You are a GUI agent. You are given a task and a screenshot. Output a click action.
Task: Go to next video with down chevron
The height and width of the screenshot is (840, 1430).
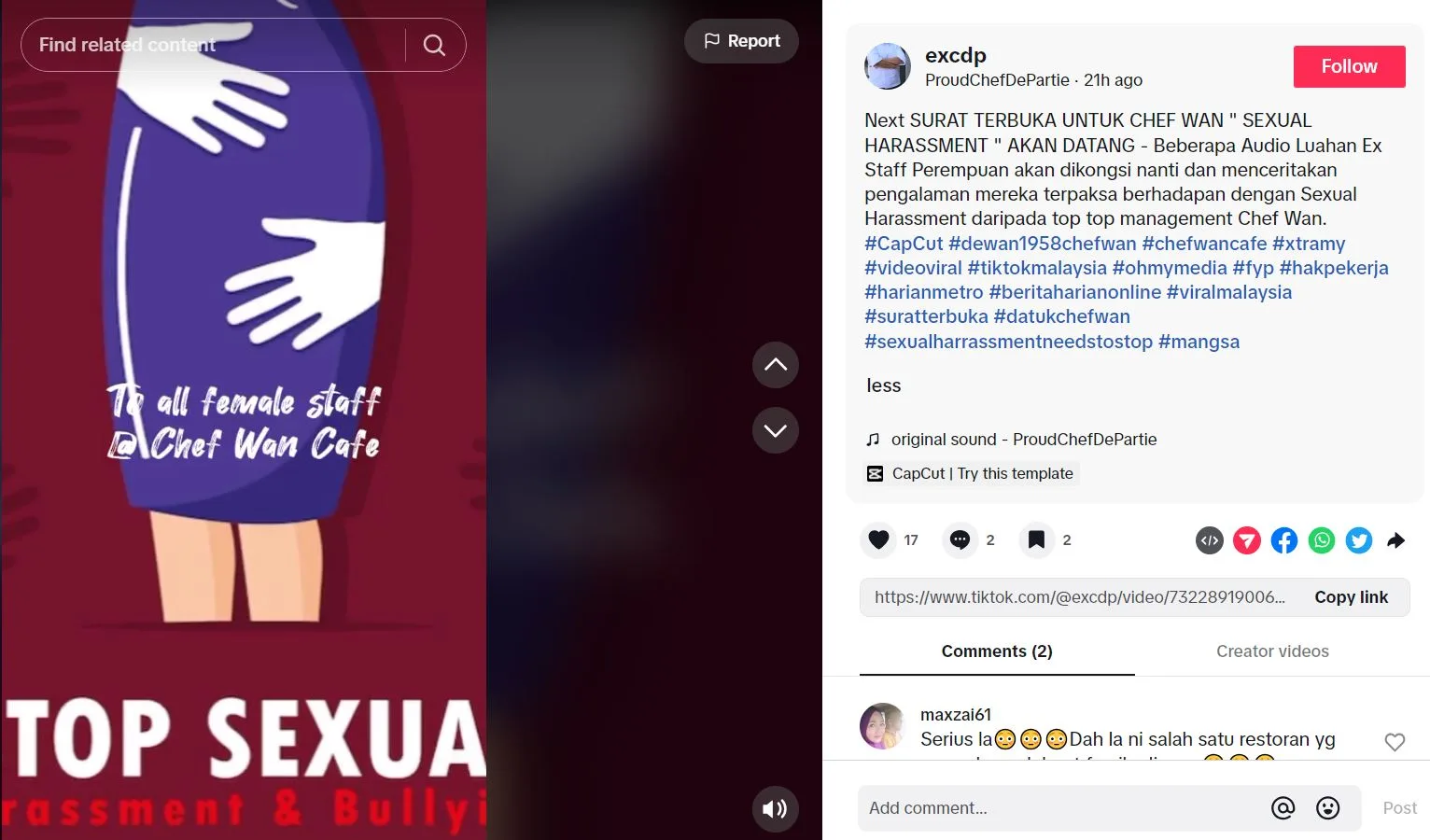(775, 430)
